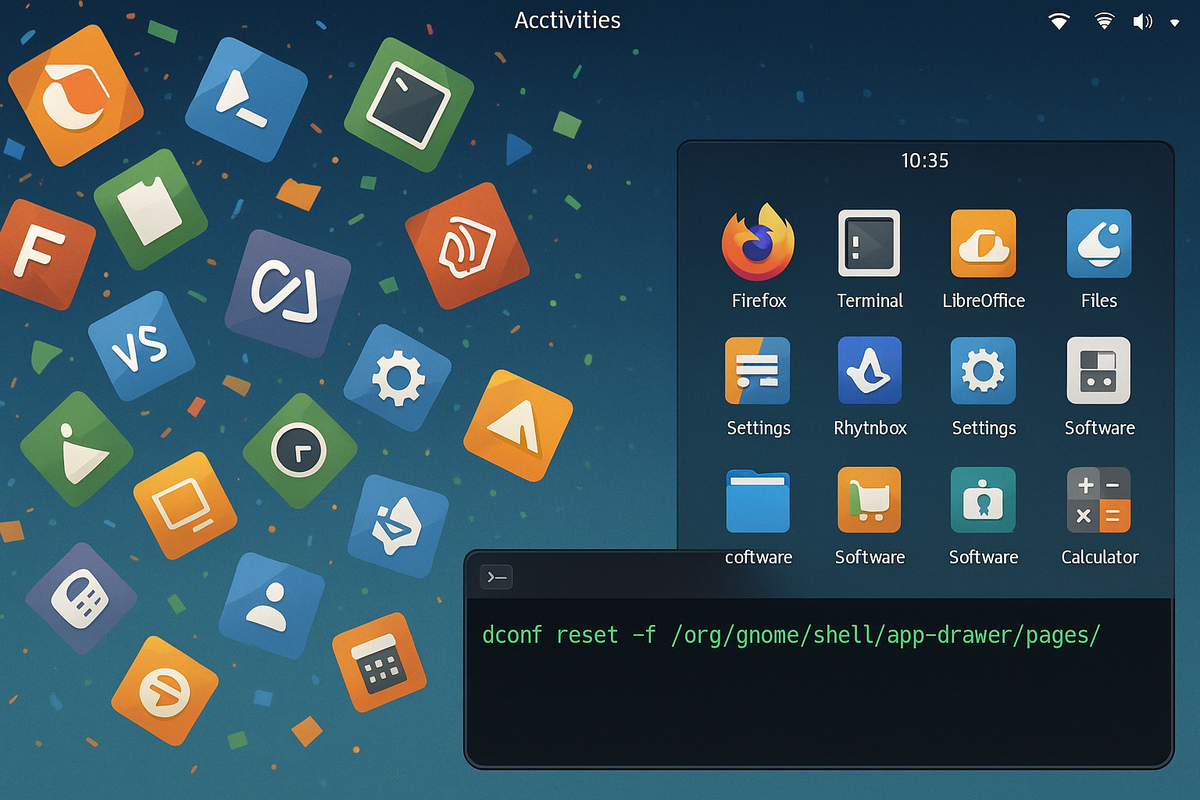Open the shopping cart Software icon
The height and width of the screenshot is (800, 1200).
click(x=869, y=499)
